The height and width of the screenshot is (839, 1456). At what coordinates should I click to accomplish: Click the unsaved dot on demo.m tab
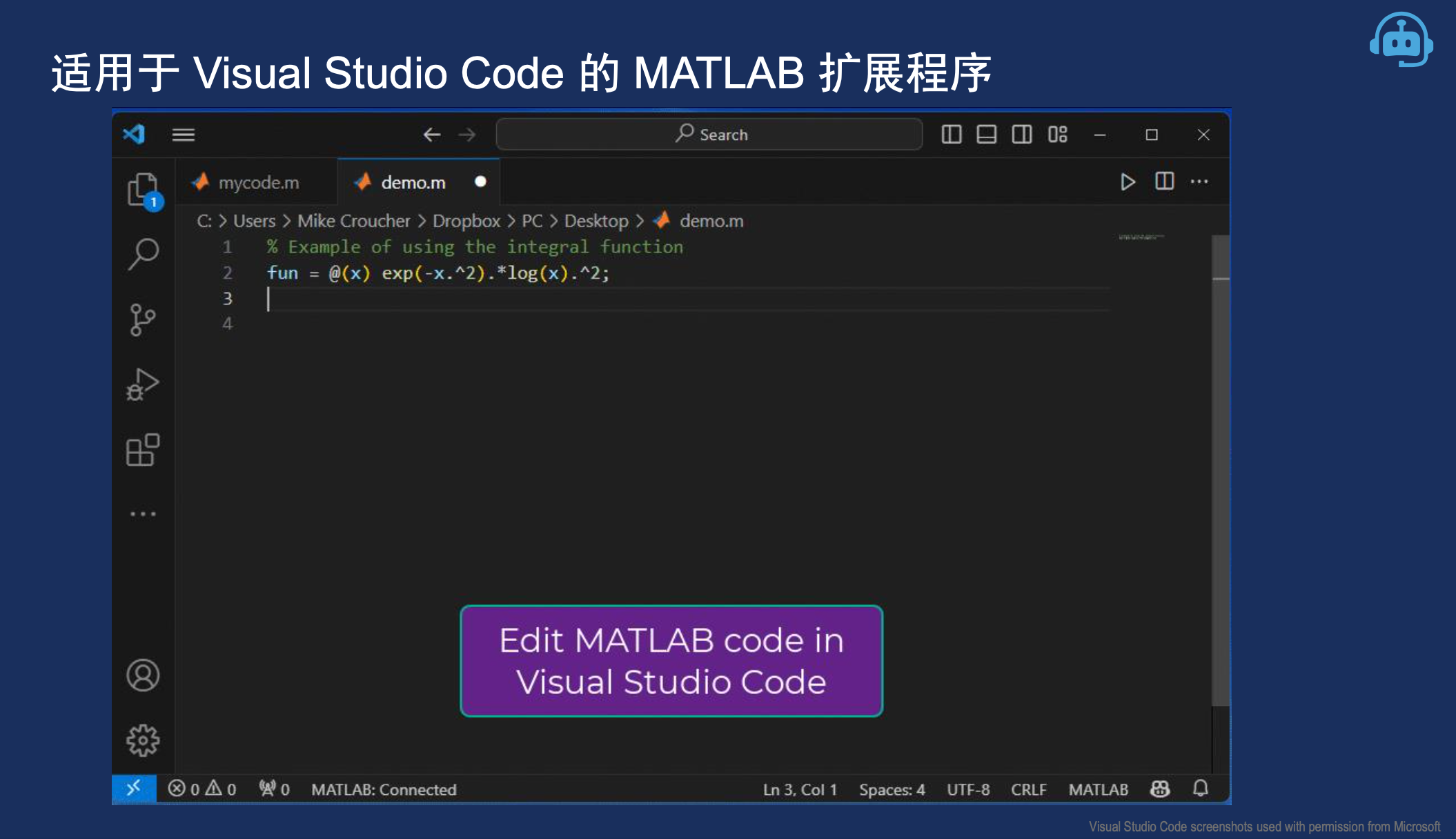tap(480, 181)
